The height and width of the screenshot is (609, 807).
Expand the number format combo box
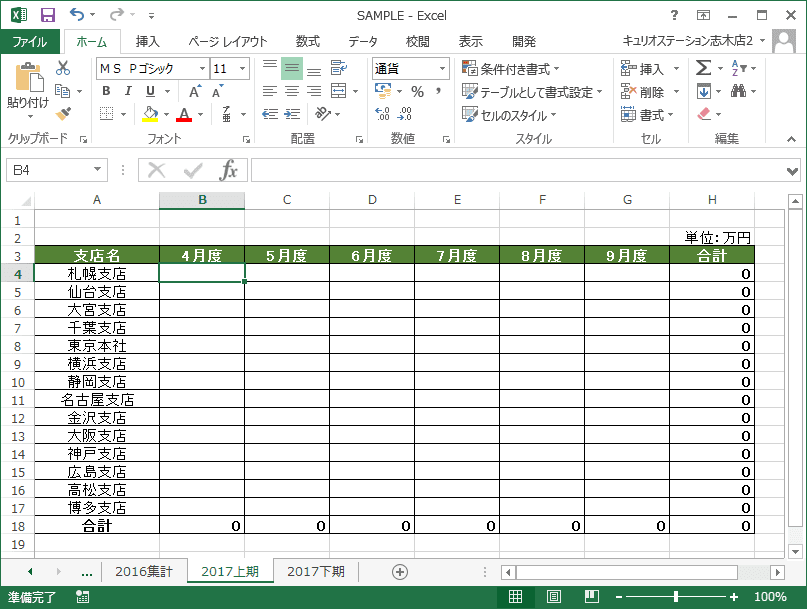442,69
